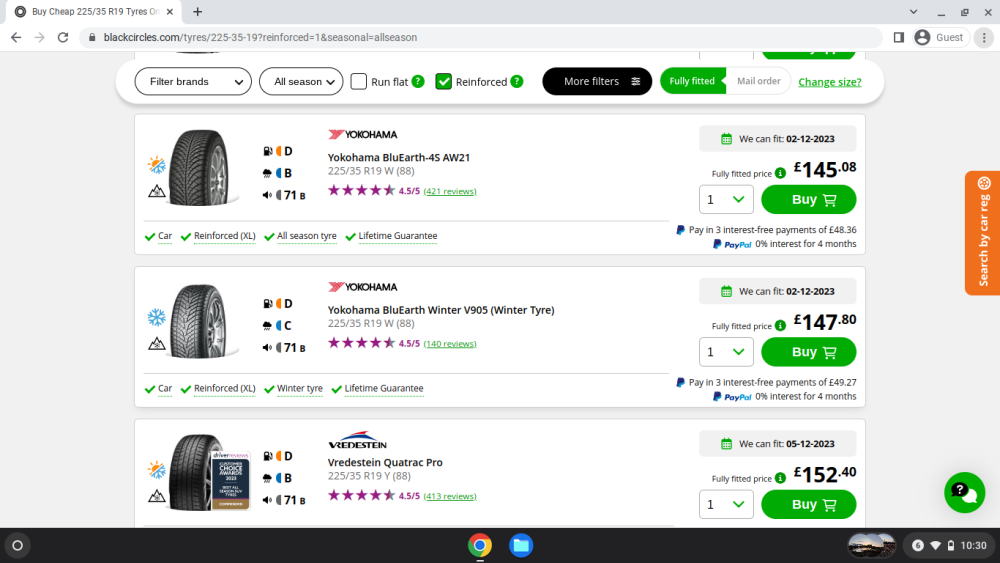1000x563 pixels.
Task: Tick the Run flat checkbox
Action: pyautogui.click(x=359, y=82)
